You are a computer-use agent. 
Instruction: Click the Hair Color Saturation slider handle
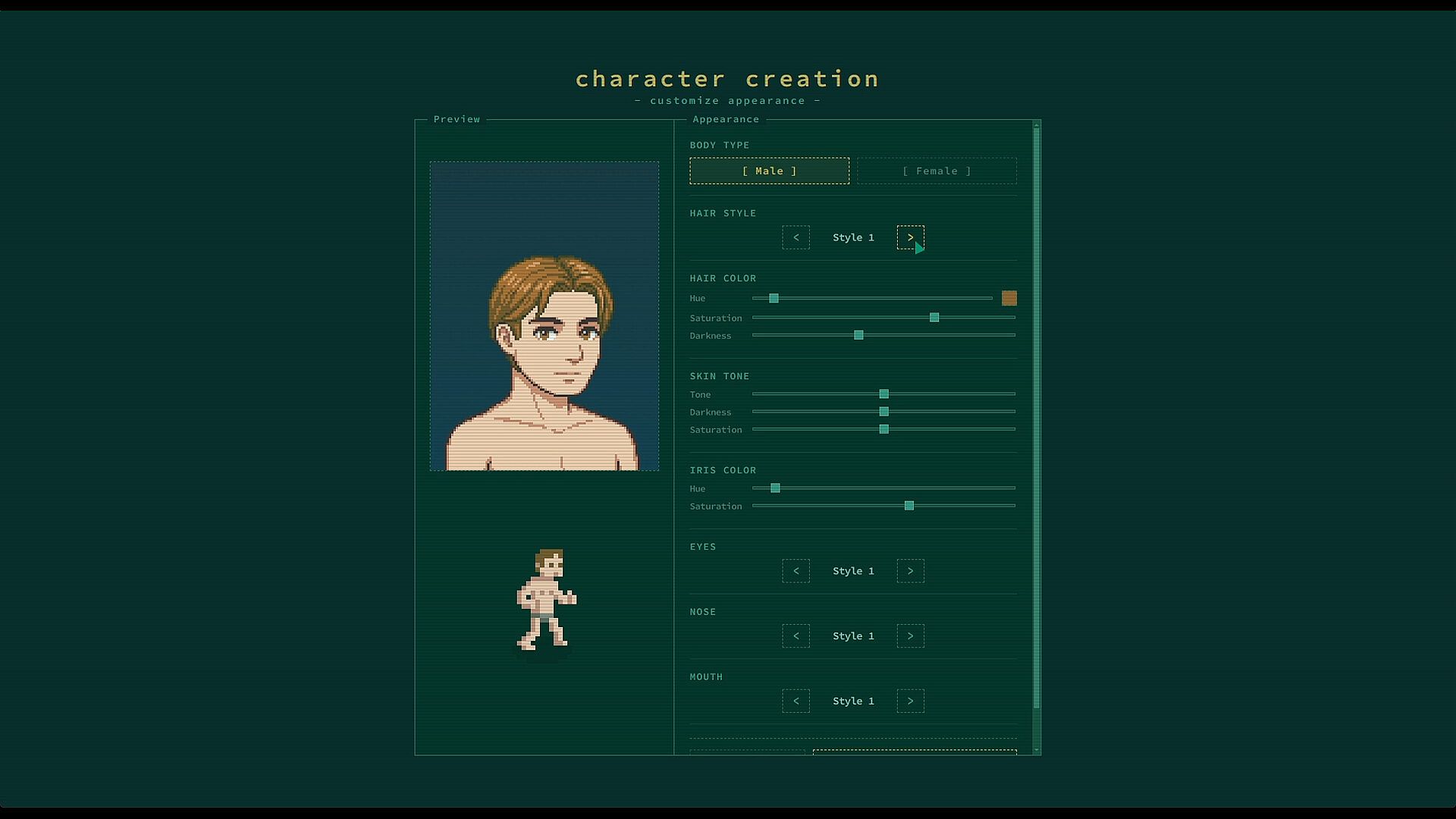tap(934, 318)
